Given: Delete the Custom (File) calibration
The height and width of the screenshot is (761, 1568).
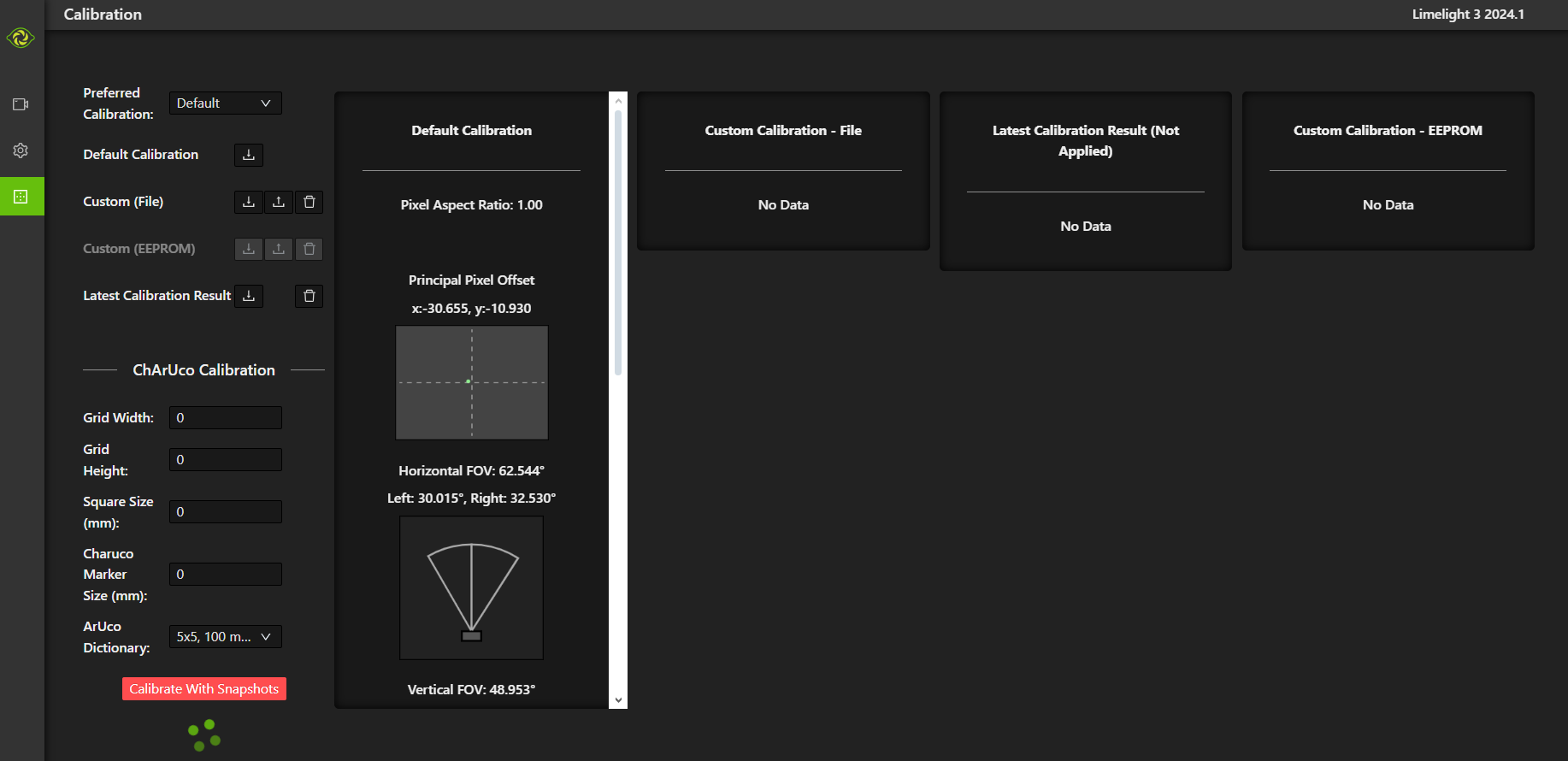Looking at the screenshot, I should pyautogui.click(x=309, y=202).
